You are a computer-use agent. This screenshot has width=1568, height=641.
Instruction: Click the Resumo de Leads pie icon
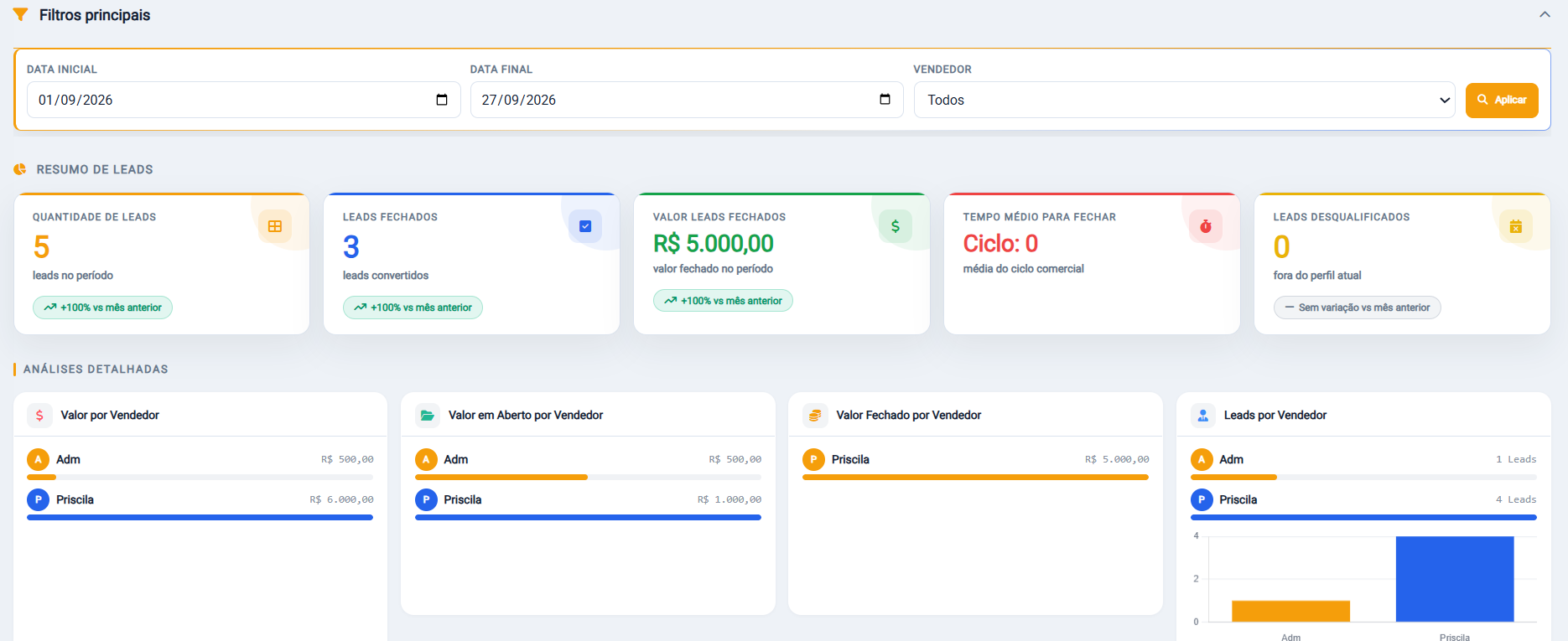click(x=20, y=169)
